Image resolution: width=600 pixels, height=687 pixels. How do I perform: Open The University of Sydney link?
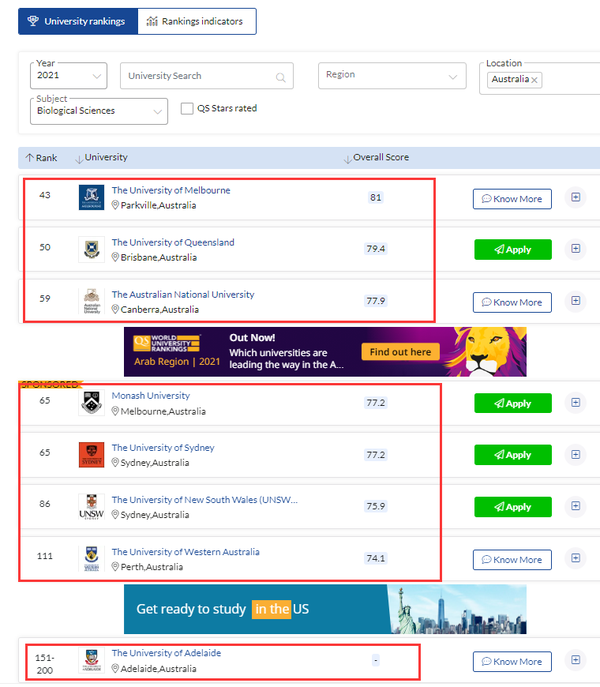pos(163,448)
